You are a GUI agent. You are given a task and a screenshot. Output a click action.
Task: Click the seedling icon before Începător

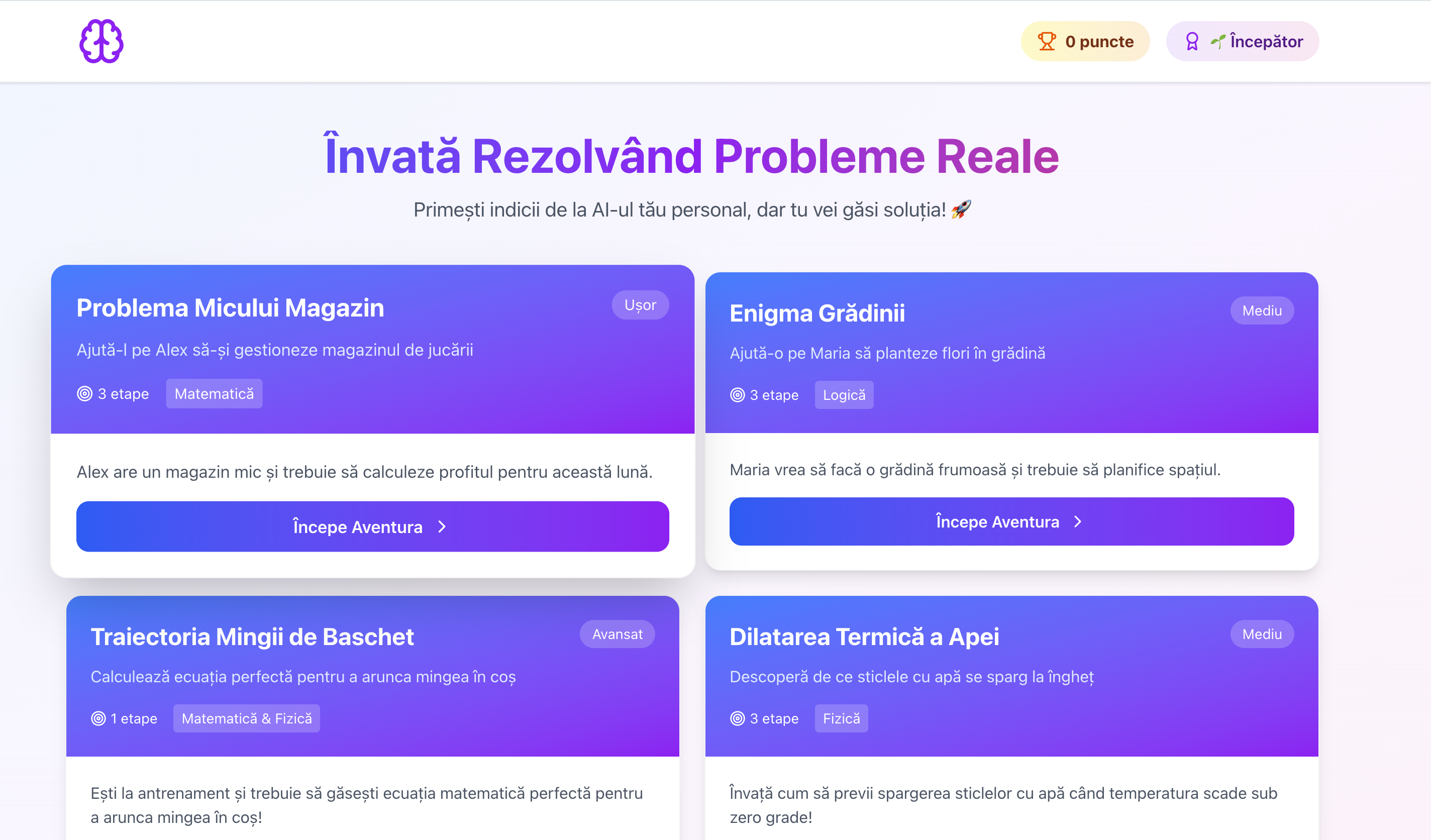(1217, 42)
